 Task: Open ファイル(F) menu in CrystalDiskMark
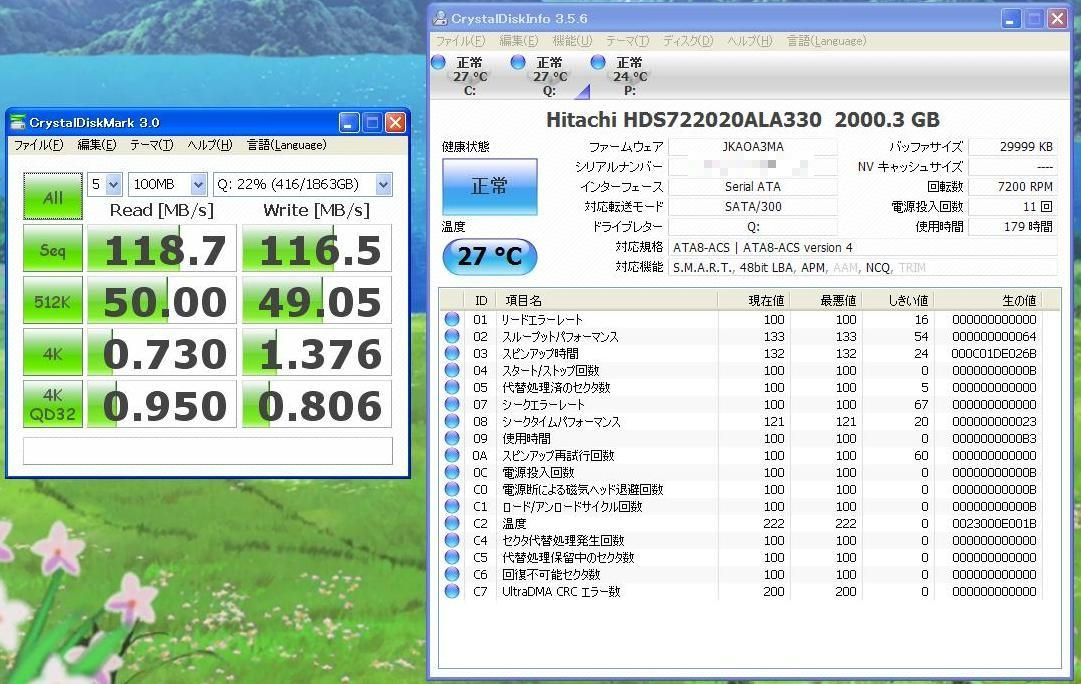[38, 145]
